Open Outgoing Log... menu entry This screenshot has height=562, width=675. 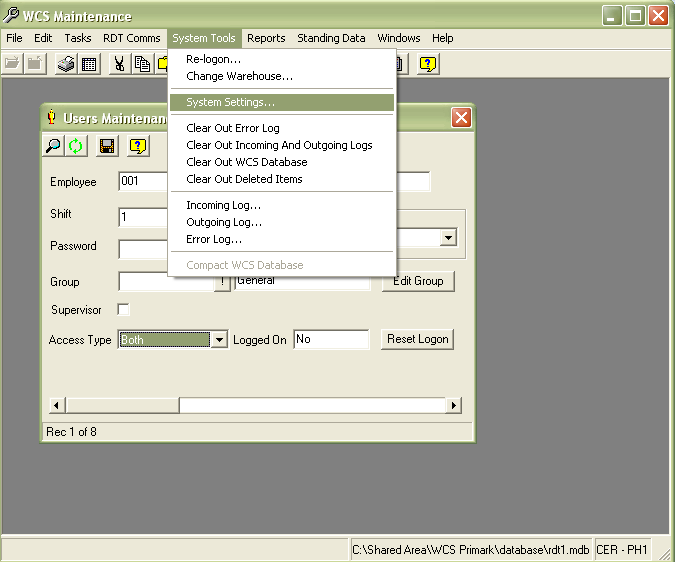(x=282, y=222)
